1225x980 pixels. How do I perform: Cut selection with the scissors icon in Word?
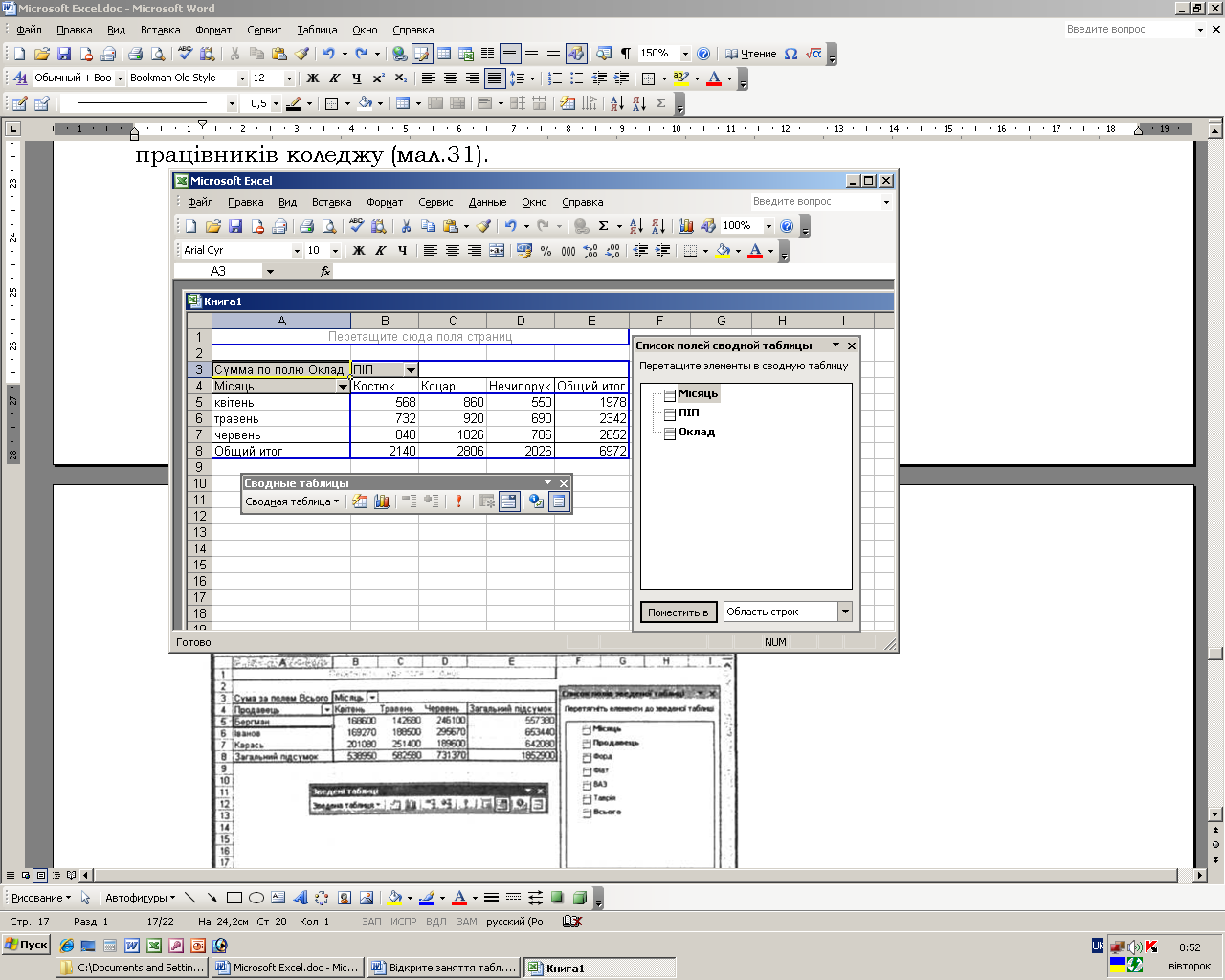tap(234, 54)
